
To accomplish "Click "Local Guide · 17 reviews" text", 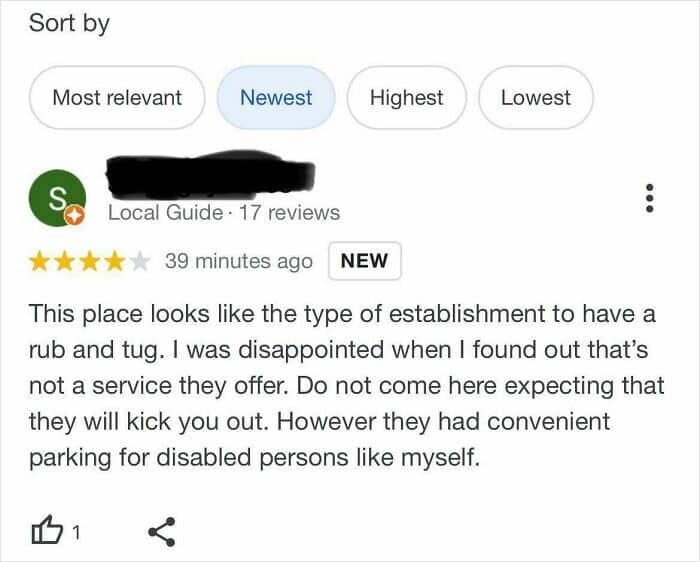I will pyautogui.click(x=224, y=213).
